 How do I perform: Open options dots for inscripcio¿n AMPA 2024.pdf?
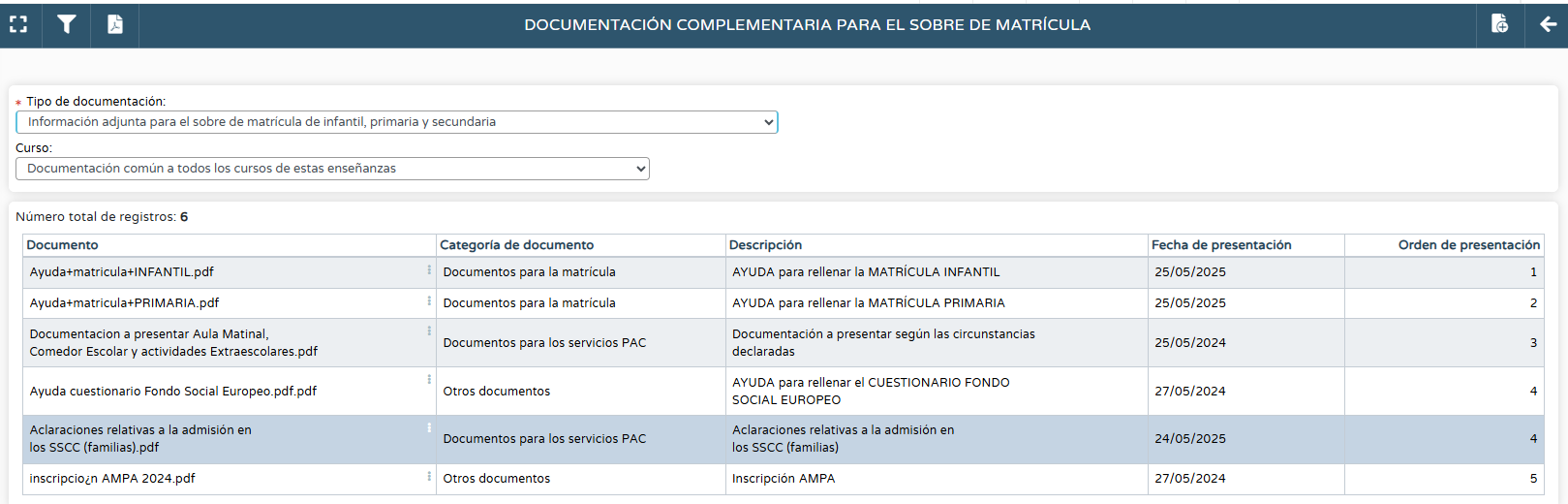click(x=429, y=477)
